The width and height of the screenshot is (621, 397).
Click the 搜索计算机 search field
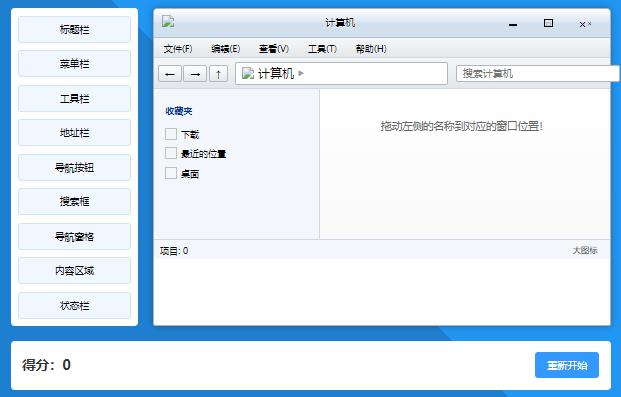click(537, 74)
